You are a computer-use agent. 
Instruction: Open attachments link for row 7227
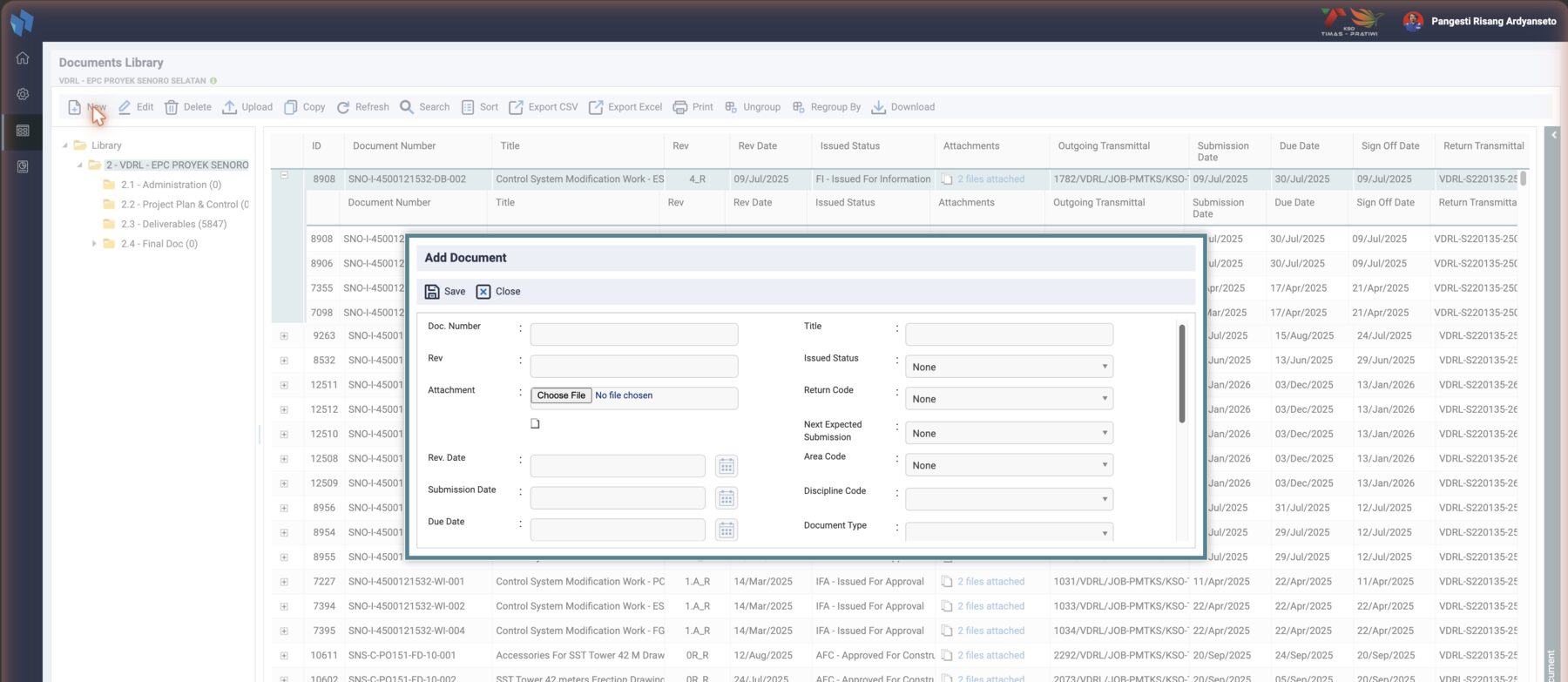click(x=990, y=582)
